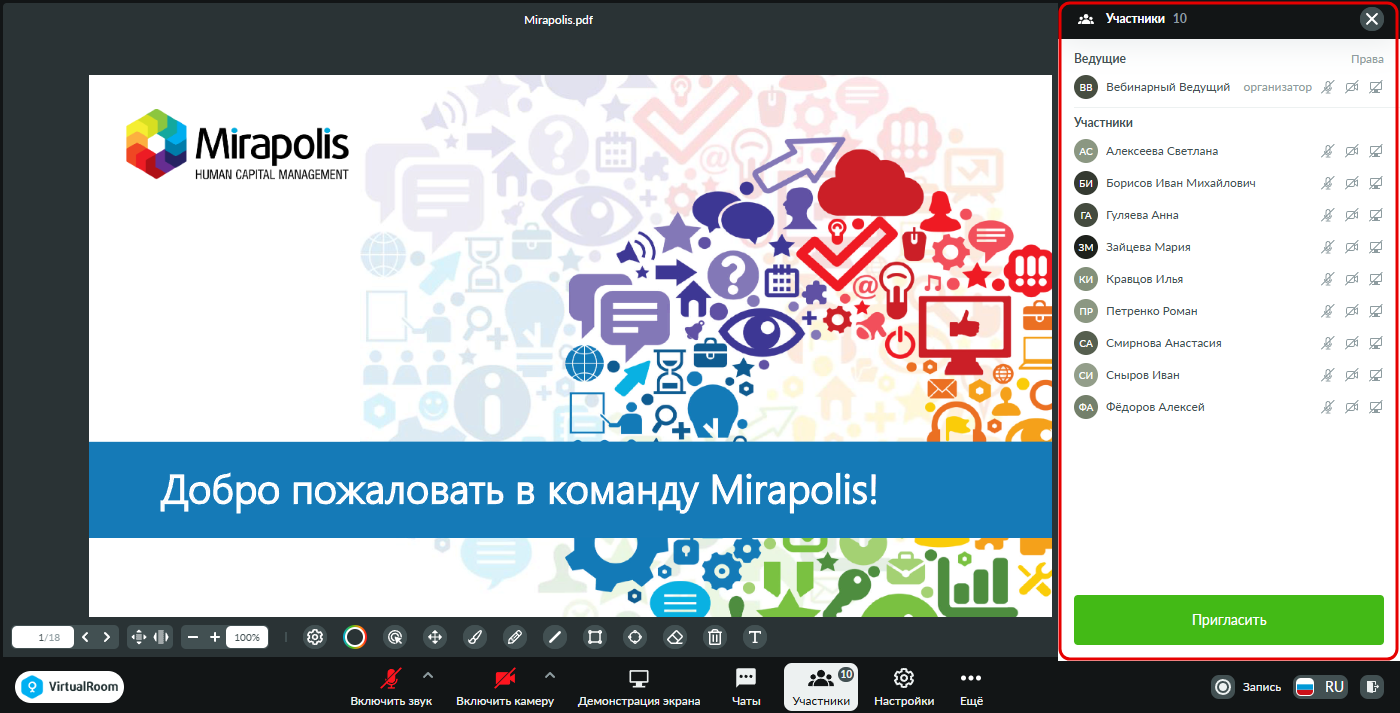Open the Ещё more options menu
The height and width of the screenshot is (713, 1400).
[971, 687]
